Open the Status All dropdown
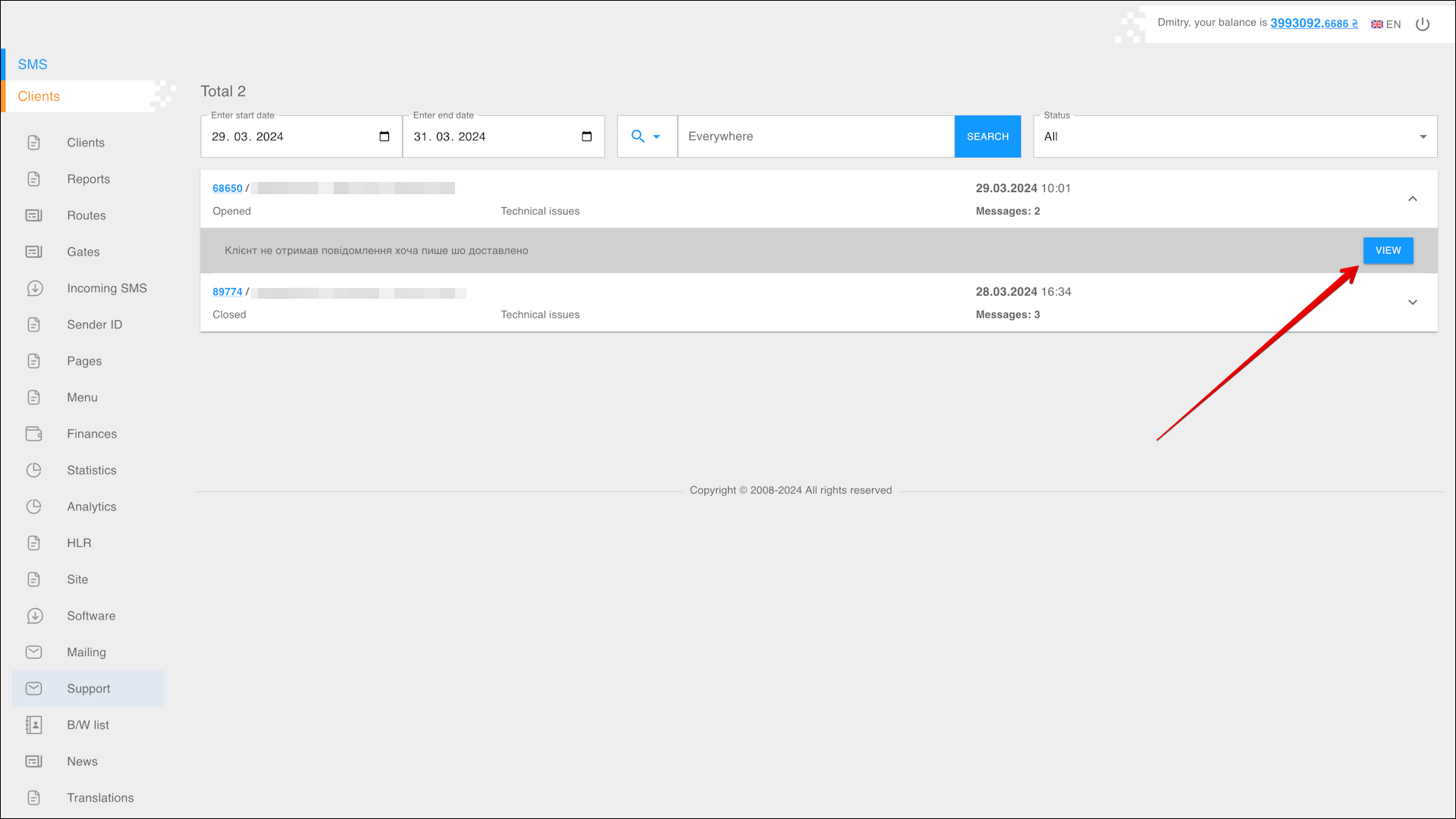1456x819 pixels. click(1235, 136)
